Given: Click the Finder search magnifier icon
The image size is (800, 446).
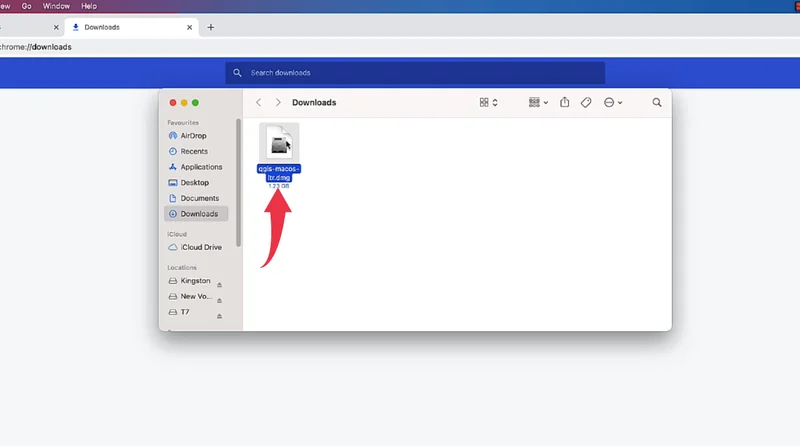Looking at the screenshot, I should click(657, 102).
